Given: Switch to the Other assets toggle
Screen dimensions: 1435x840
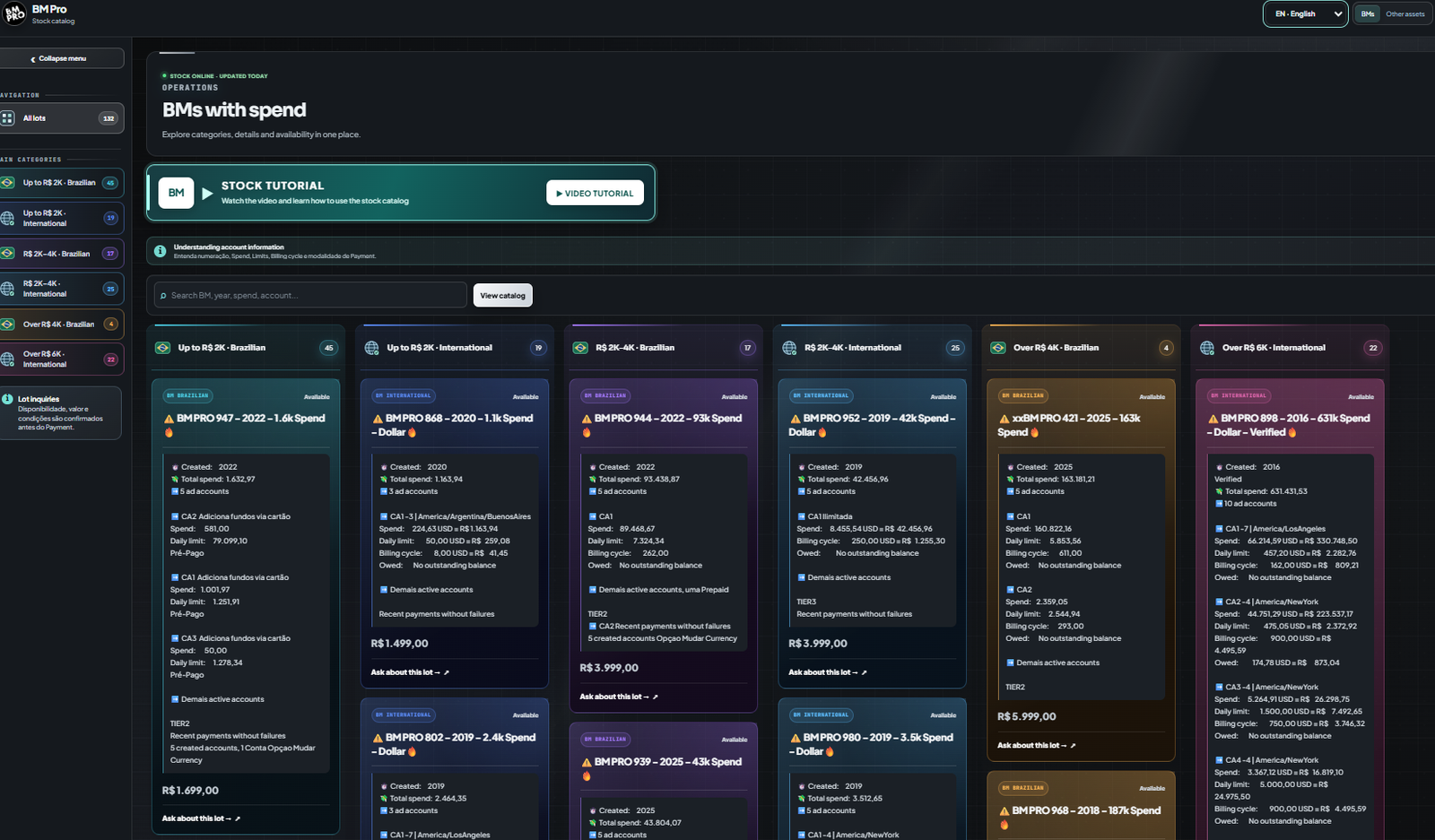Looking at the screenshot, I should (x=1405, y=14).
